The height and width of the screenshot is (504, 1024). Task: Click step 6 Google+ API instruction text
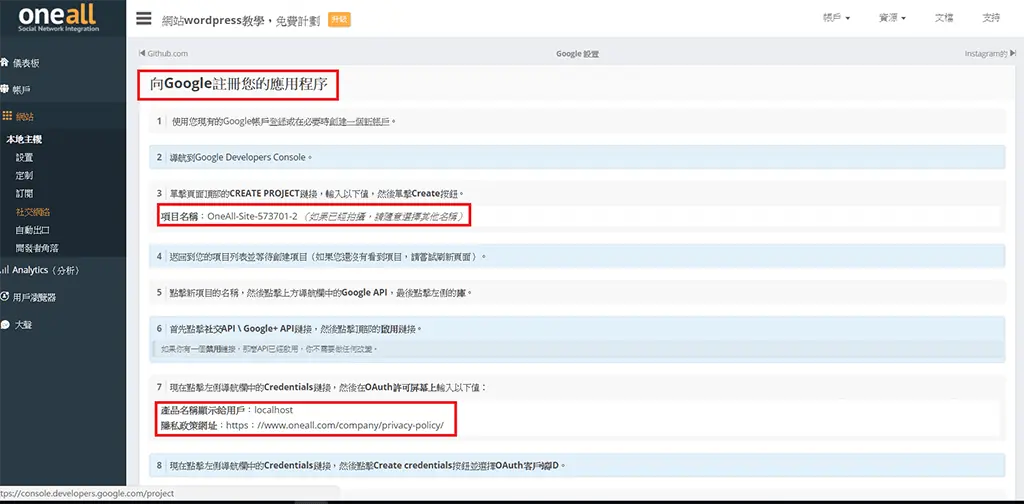[x=296, y=328]
